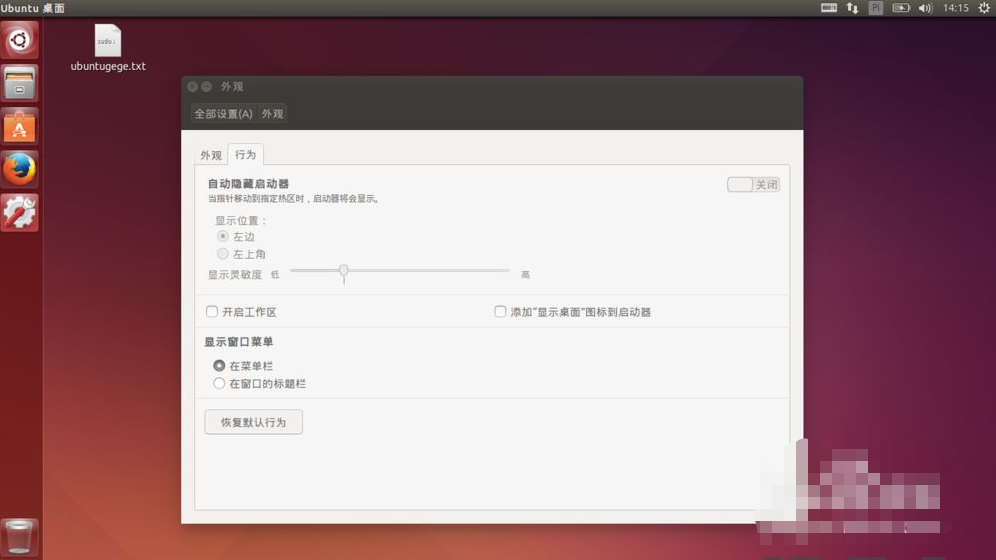This screenshot has width=996, height=560.
Task: Minimize the 外观 settings window
Action: 206,86
